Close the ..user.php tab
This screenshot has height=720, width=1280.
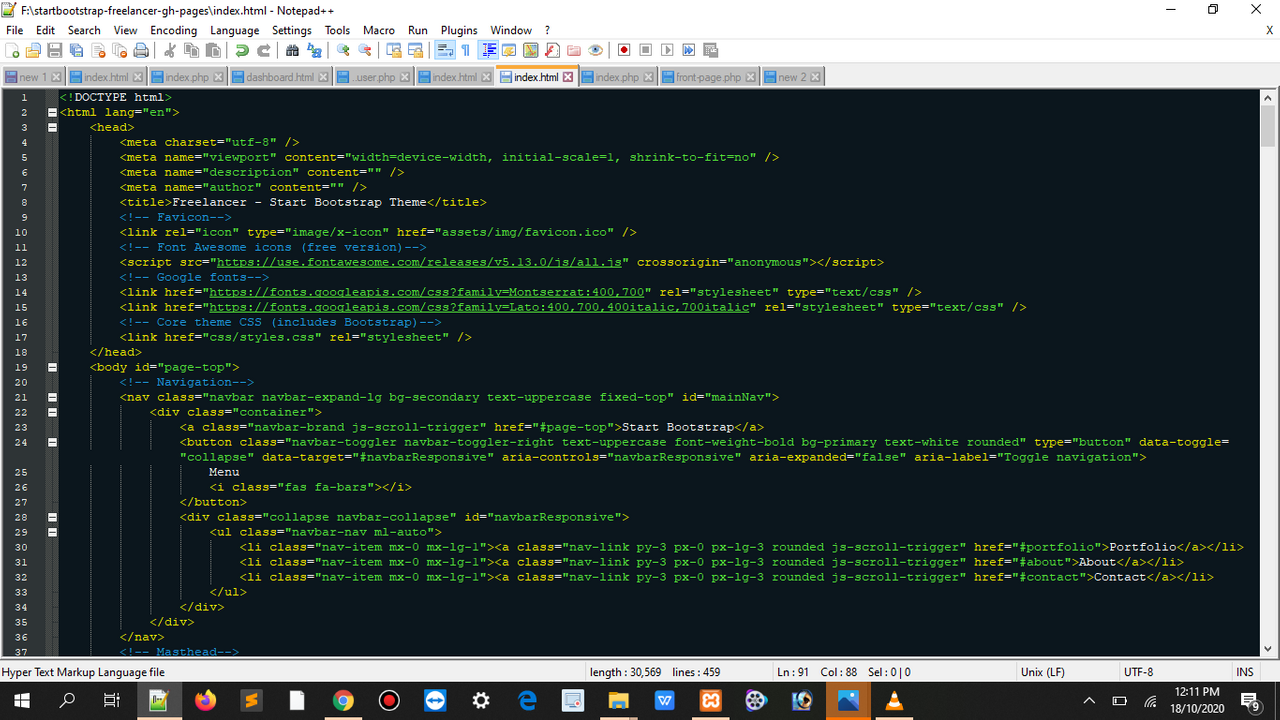tap(404, 77)
